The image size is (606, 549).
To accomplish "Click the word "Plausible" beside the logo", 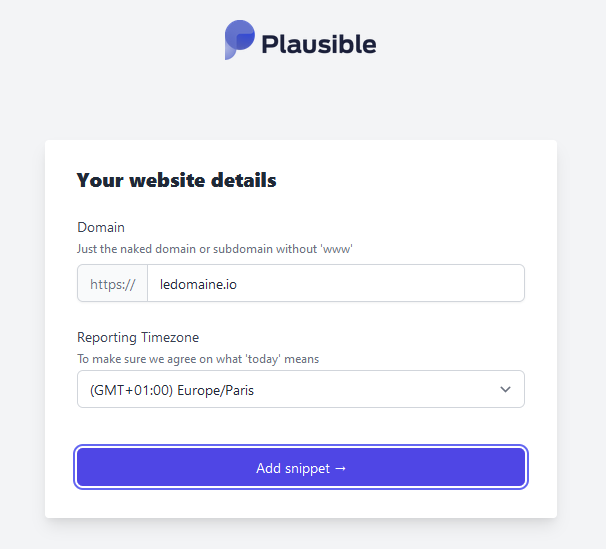I will pyautogui.click(x=318, y=44).
